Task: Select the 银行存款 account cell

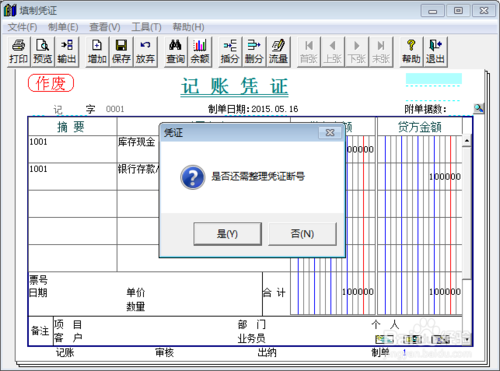Action: 138,176
